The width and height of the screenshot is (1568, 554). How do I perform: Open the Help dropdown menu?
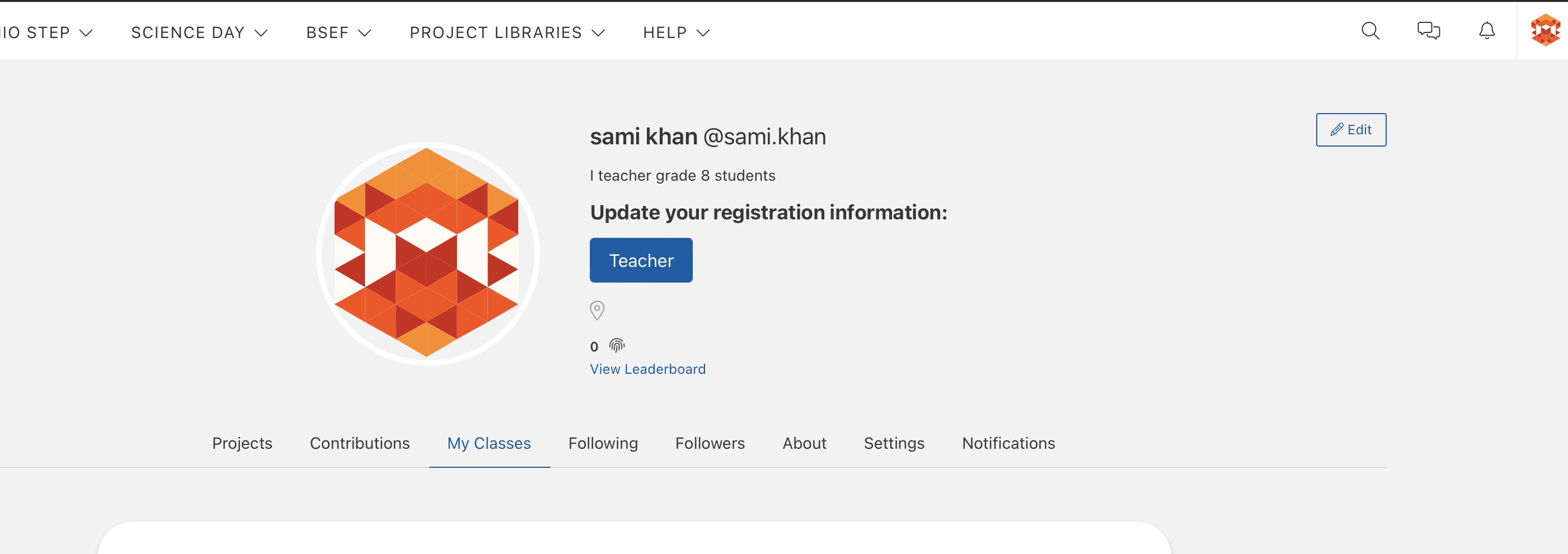coord(676,32)
